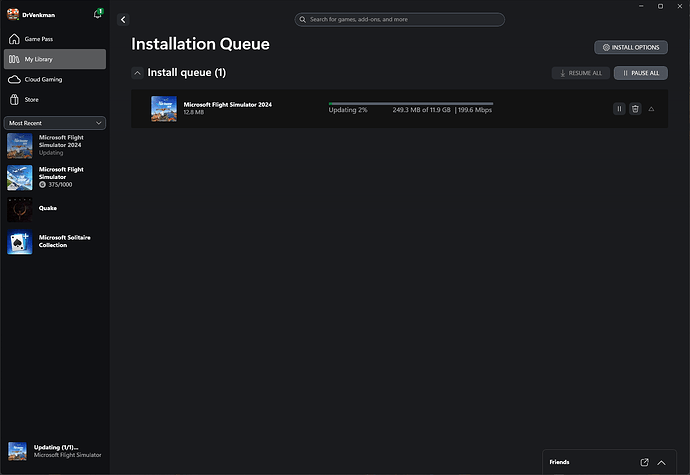Image resolution: width=690 pixels, height=475 pixels.
Task: Click the Resume All button
Action: pyautogui.click(x=580, y=73)
